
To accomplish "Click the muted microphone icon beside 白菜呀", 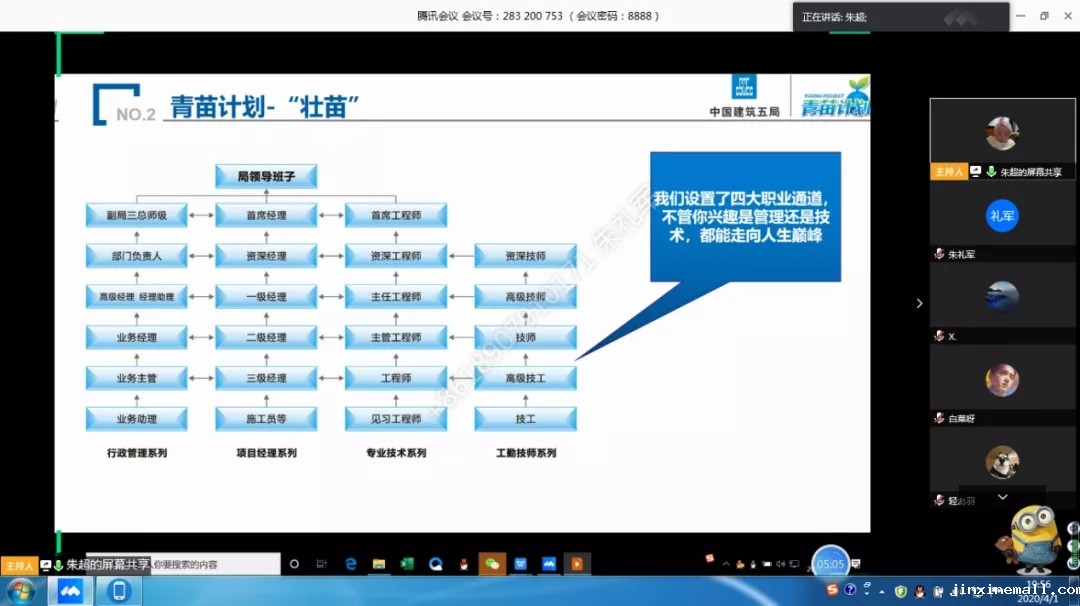I will coord(939,418).
